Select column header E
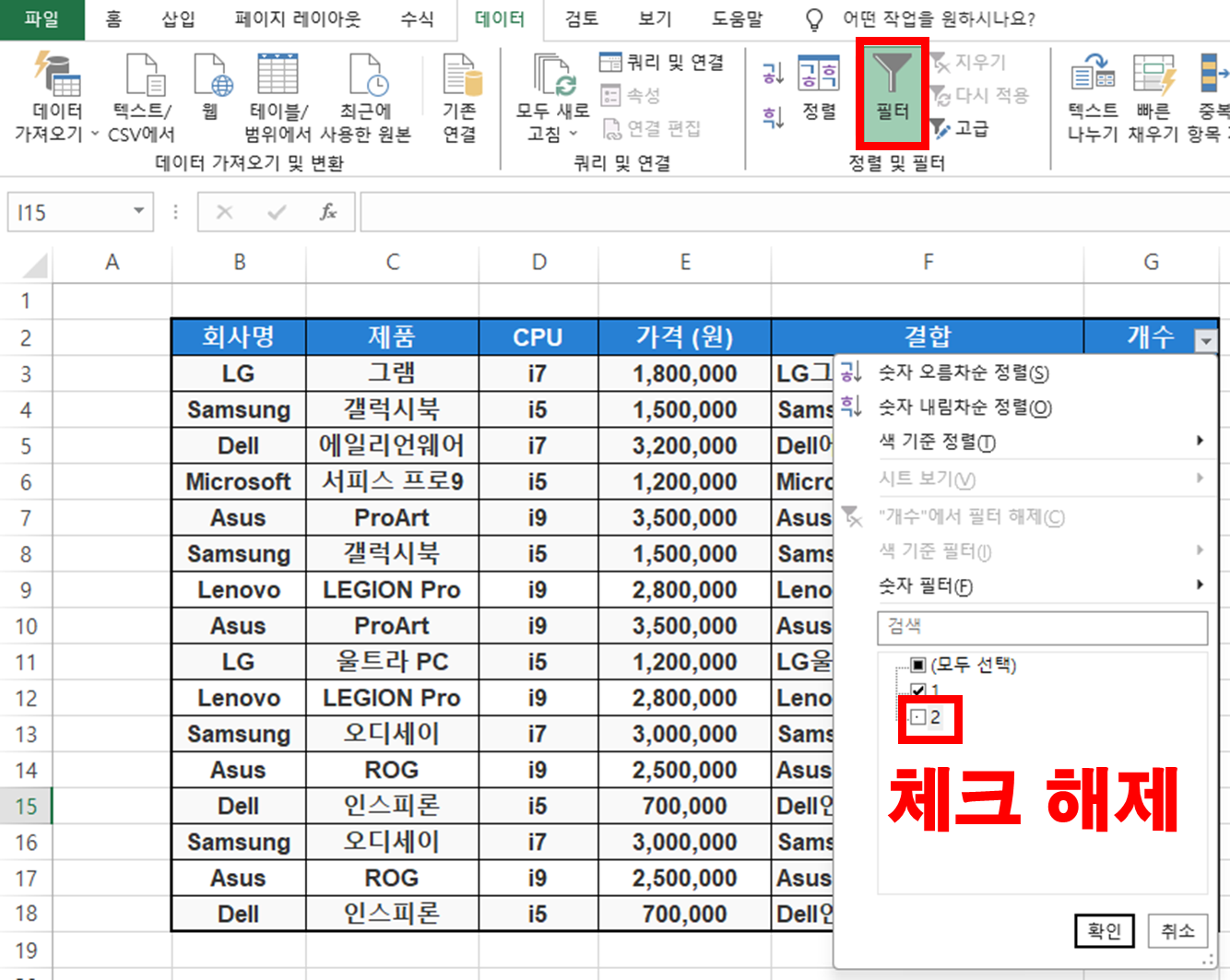 point(685,263)
